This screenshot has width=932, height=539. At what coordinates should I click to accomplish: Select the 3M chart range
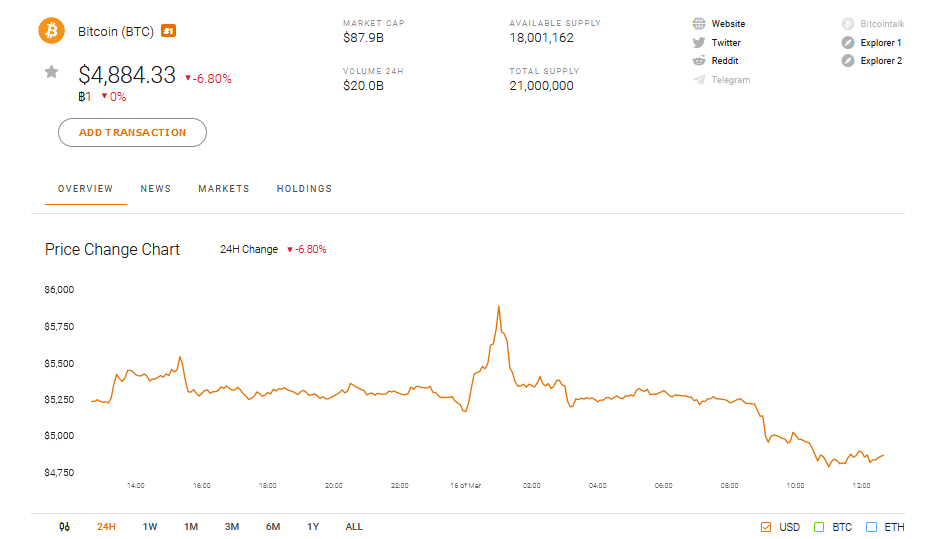click(232, 527)
